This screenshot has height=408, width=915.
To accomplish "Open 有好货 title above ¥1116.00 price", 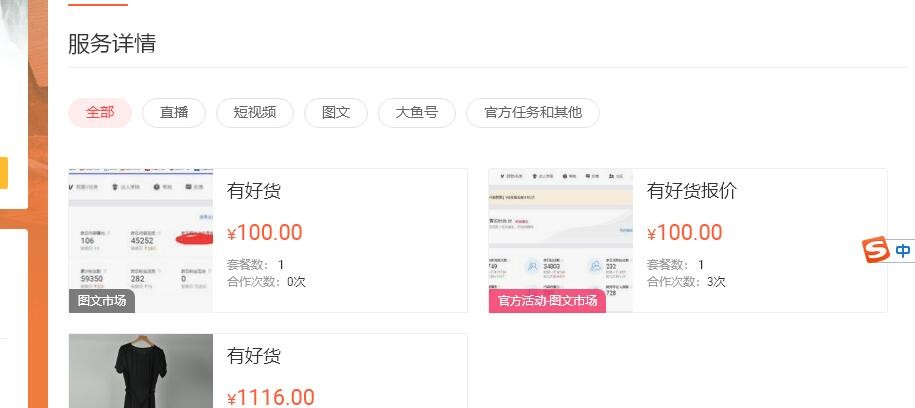I will pos(254,356).
